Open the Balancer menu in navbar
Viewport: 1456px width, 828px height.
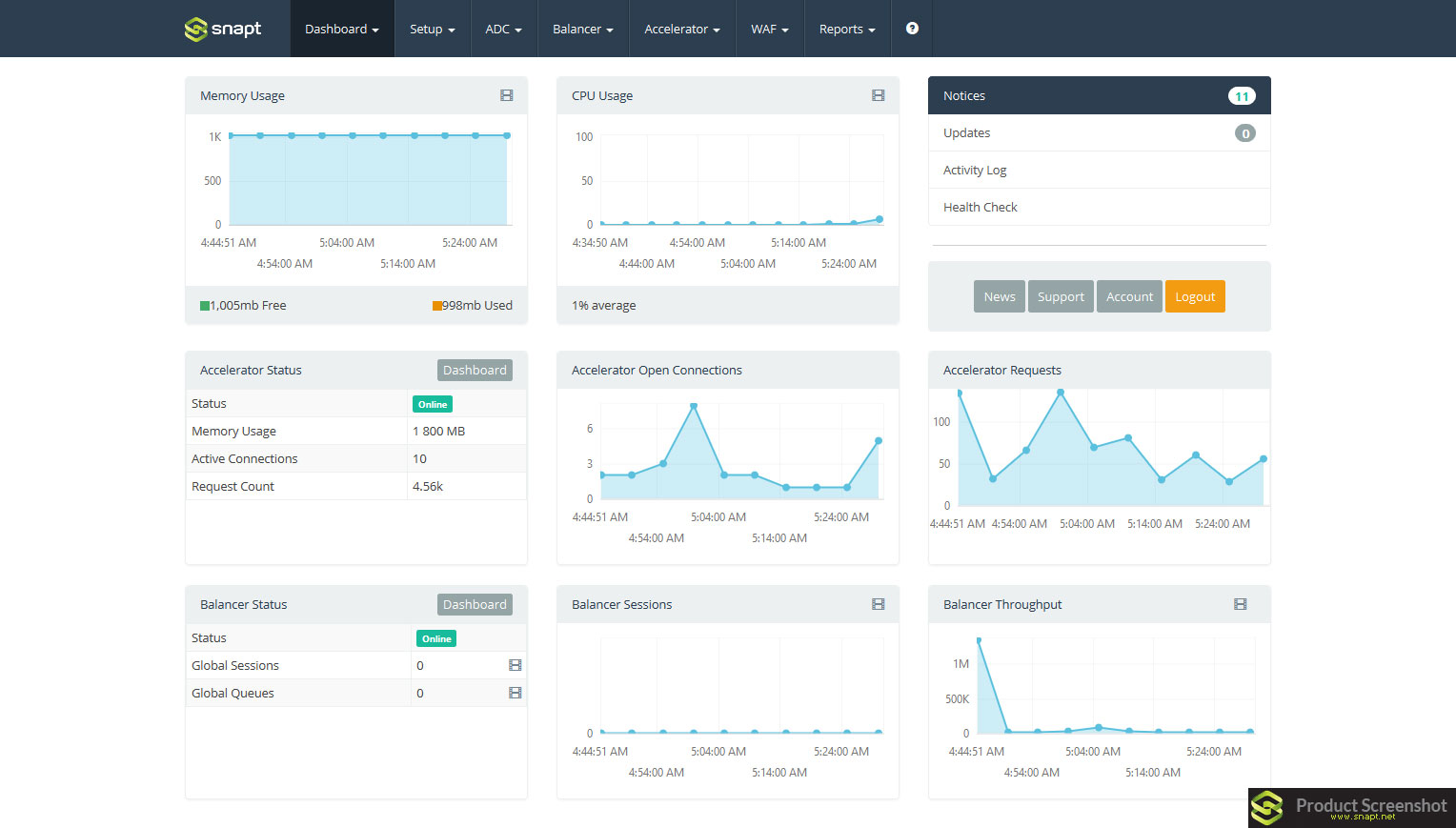point(582,29)
